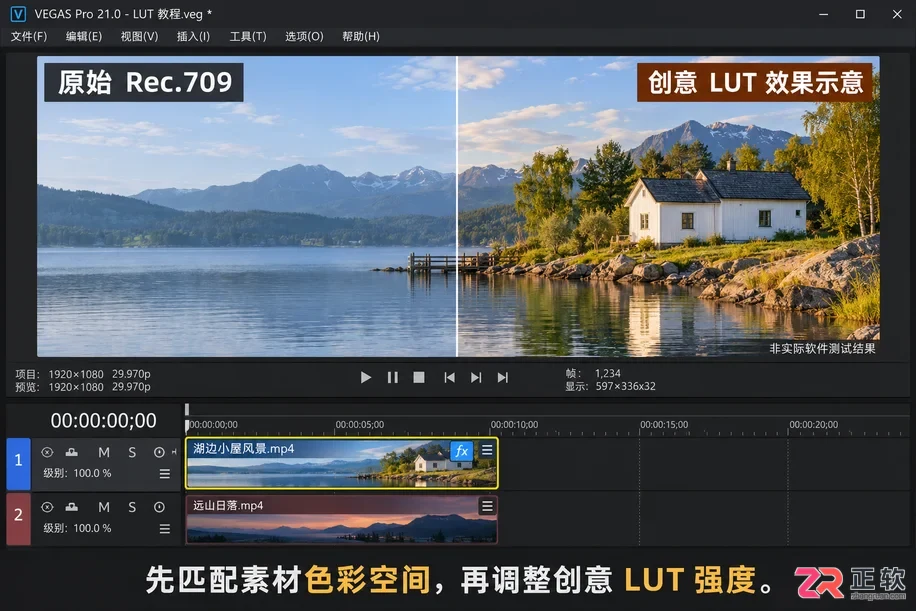916x611 pixels.
Task: Click the 预览: 1920×1080 29.970p info text
Action: (x=82, y=387)
